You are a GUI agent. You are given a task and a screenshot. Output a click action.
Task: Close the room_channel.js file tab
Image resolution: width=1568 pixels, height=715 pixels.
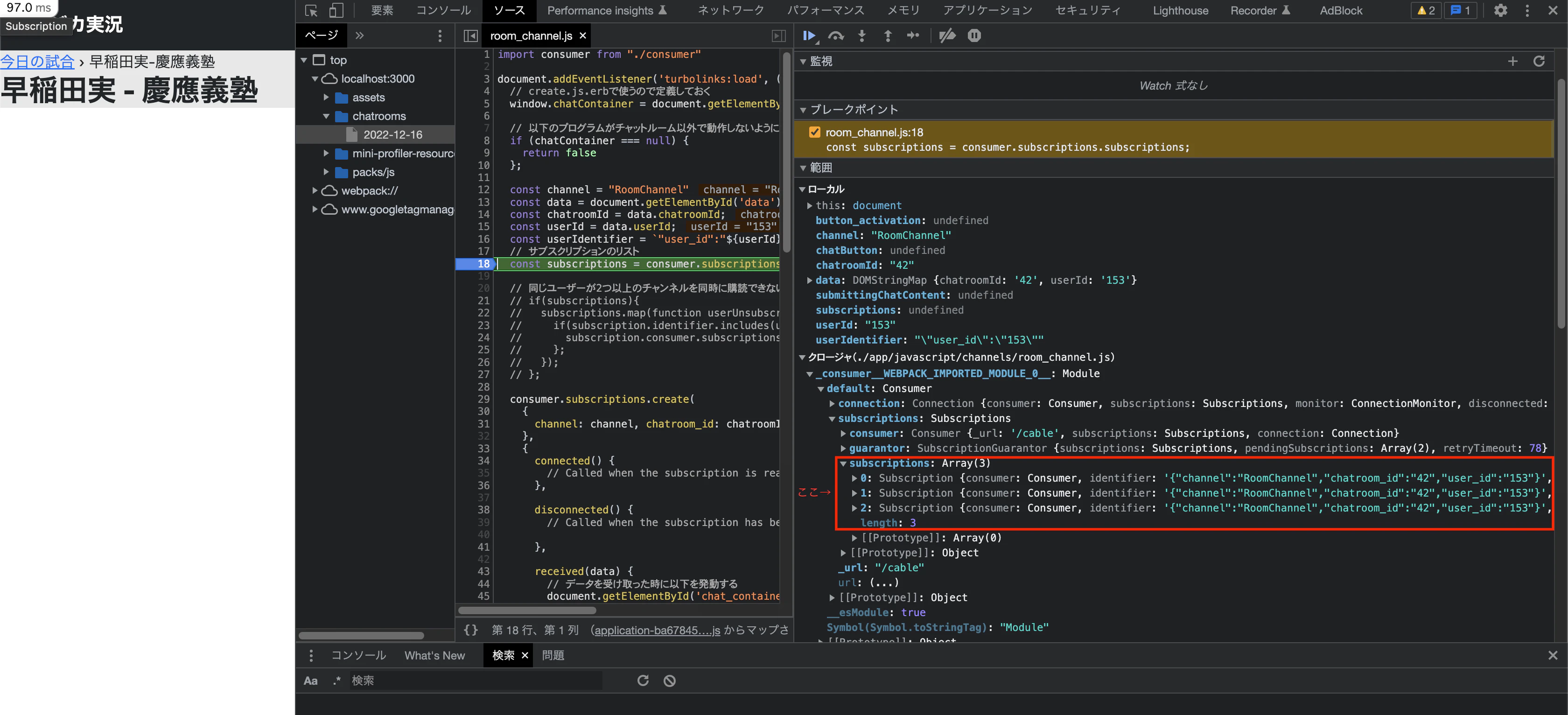click(x=582, y=36)
